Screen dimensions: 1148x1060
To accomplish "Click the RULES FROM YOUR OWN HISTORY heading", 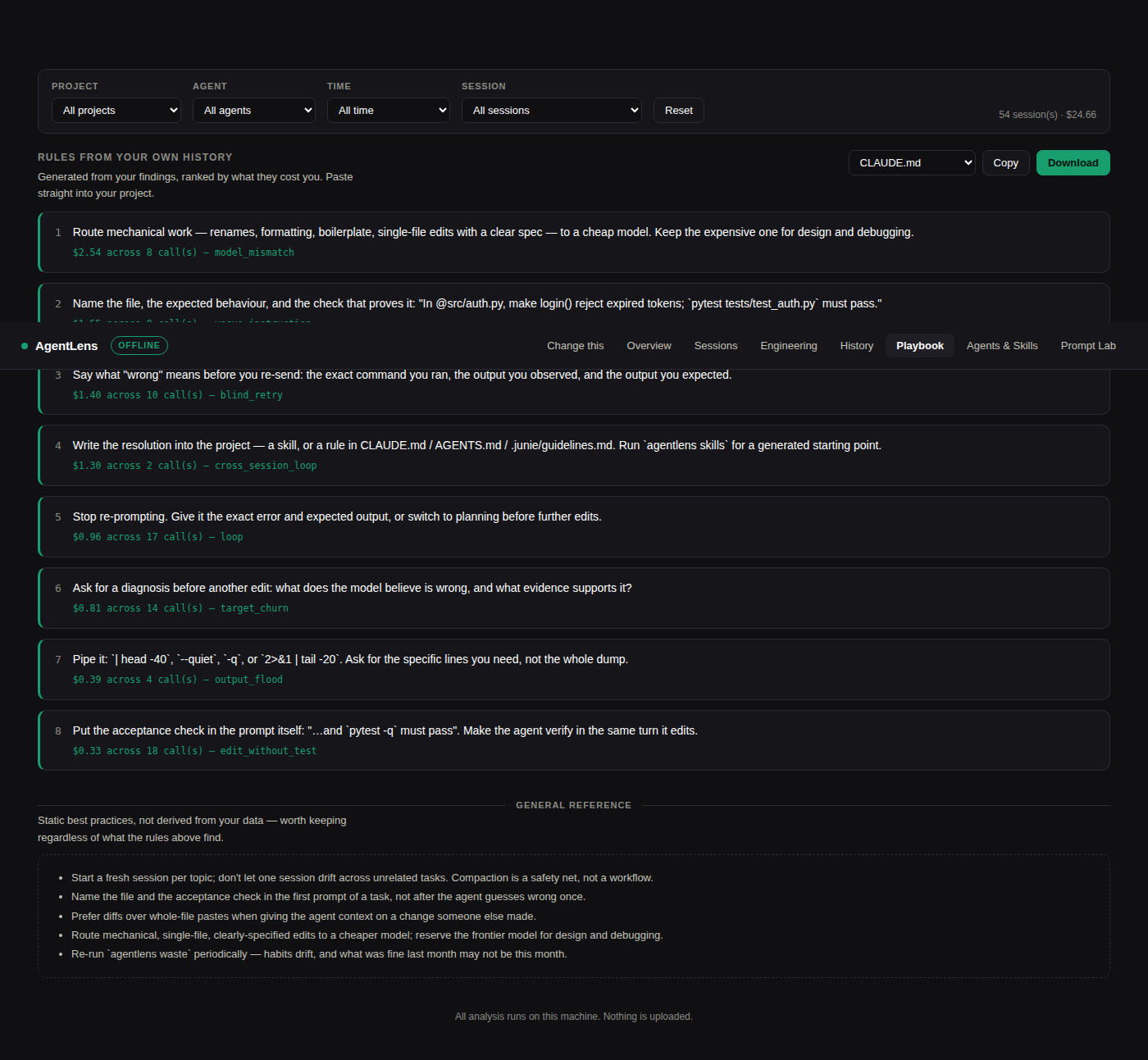I will 135,157.
